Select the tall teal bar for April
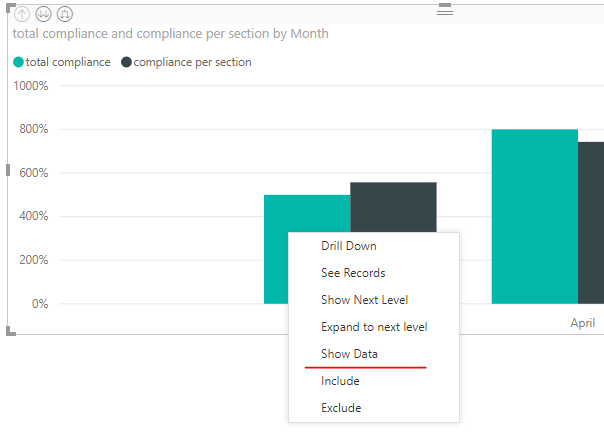 535,217
